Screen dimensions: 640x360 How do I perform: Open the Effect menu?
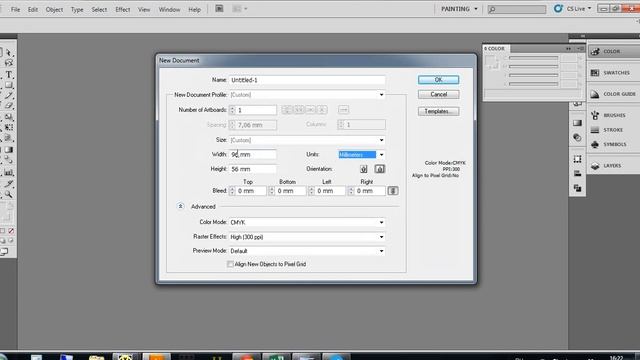click(x=122, y=9)
